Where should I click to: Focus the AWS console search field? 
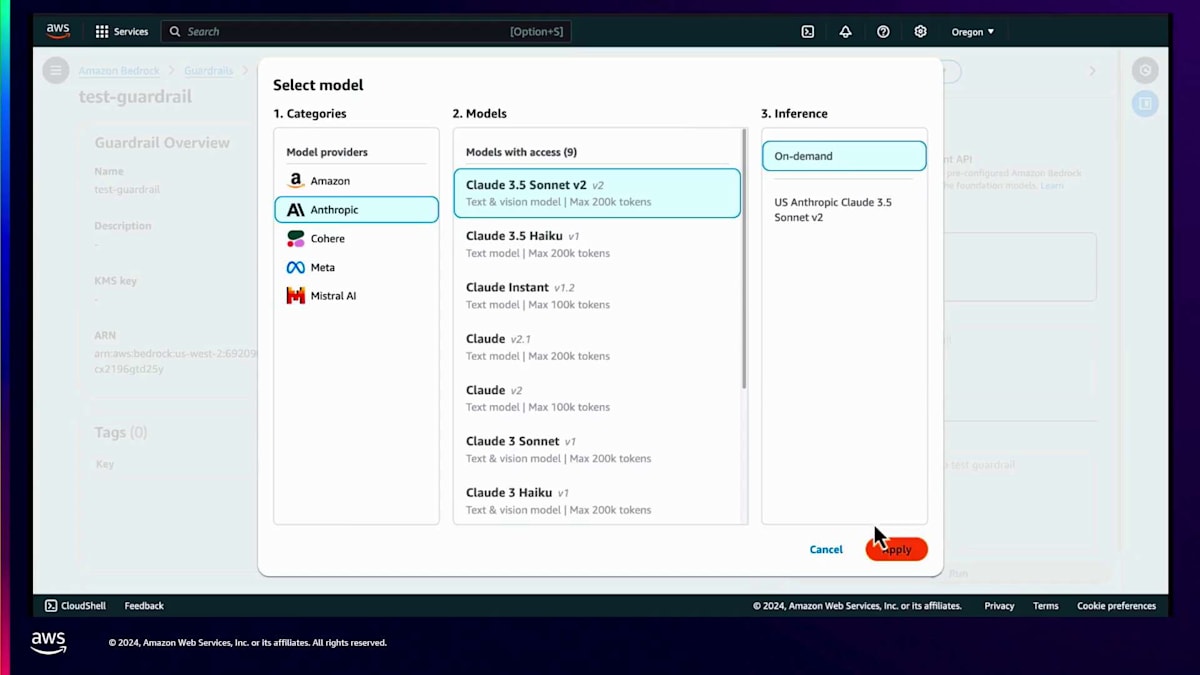tap(366, 32)
